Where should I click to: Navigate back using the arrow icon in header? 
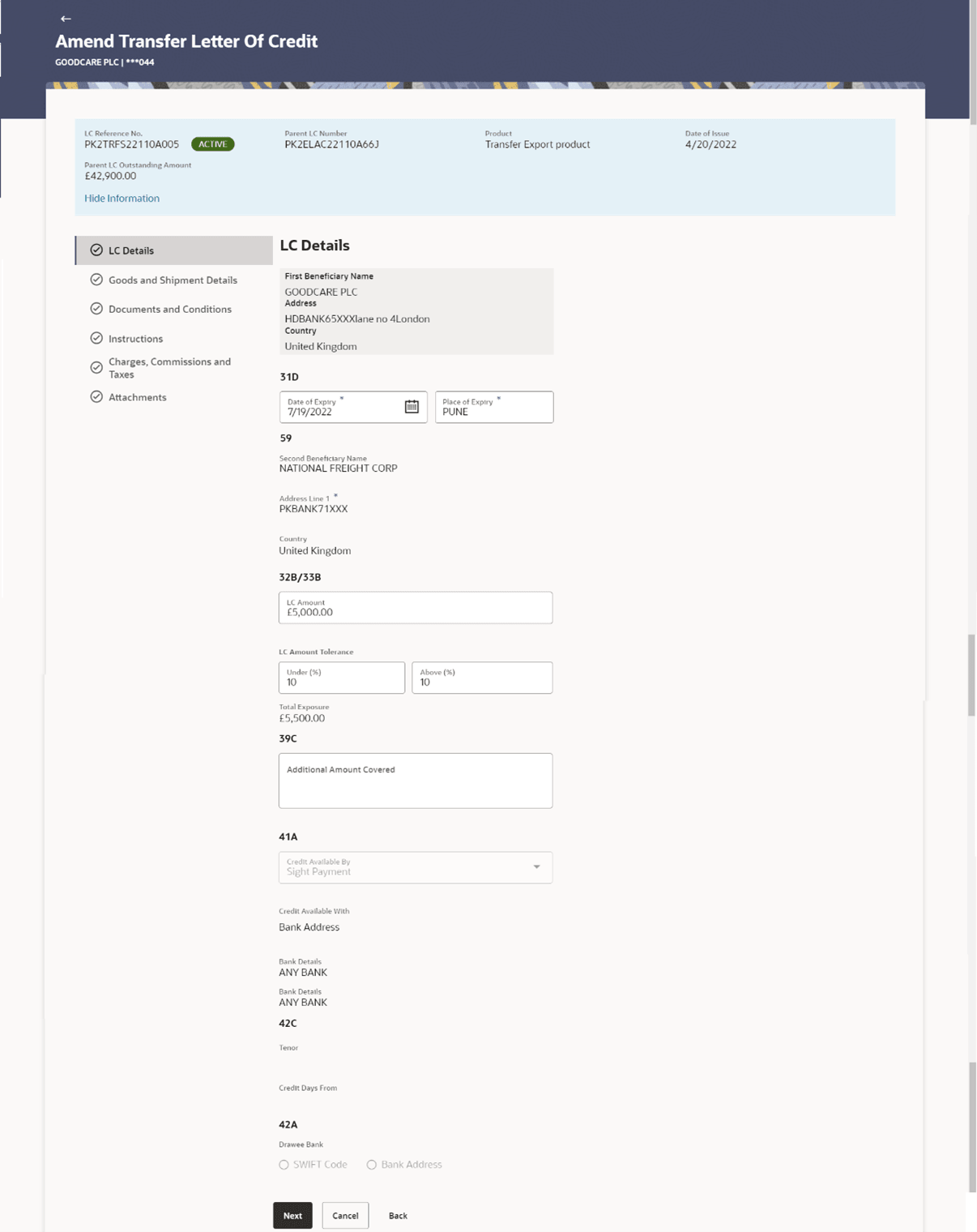point(65,17)
